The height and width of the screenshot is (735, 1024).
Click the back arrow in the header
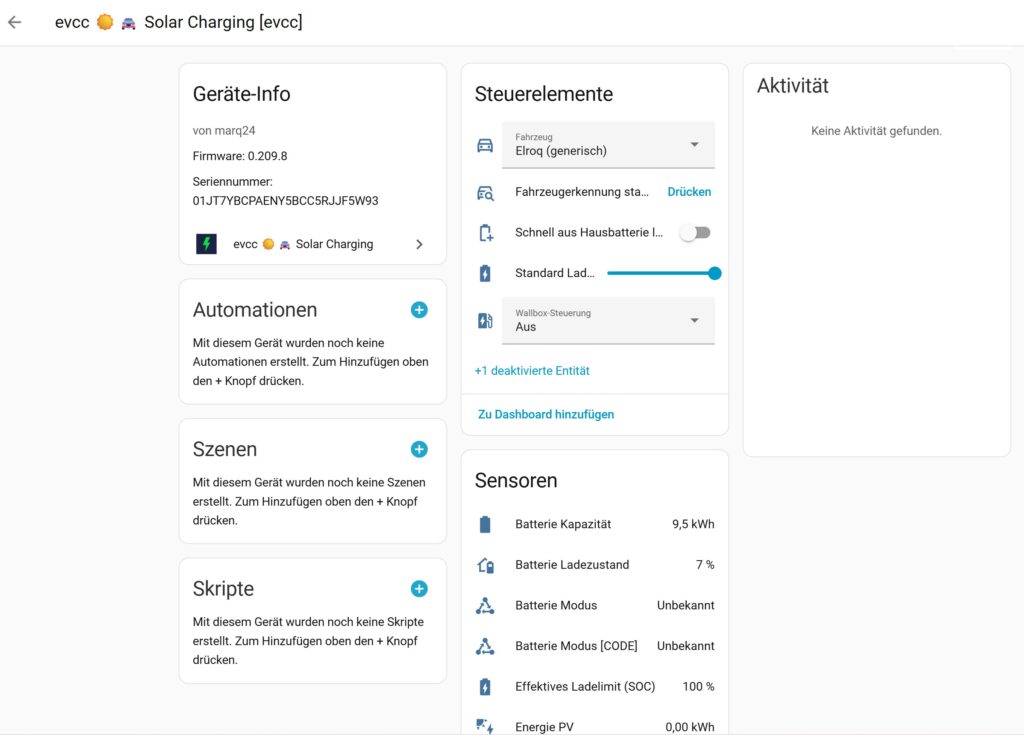tap(15, 21)
